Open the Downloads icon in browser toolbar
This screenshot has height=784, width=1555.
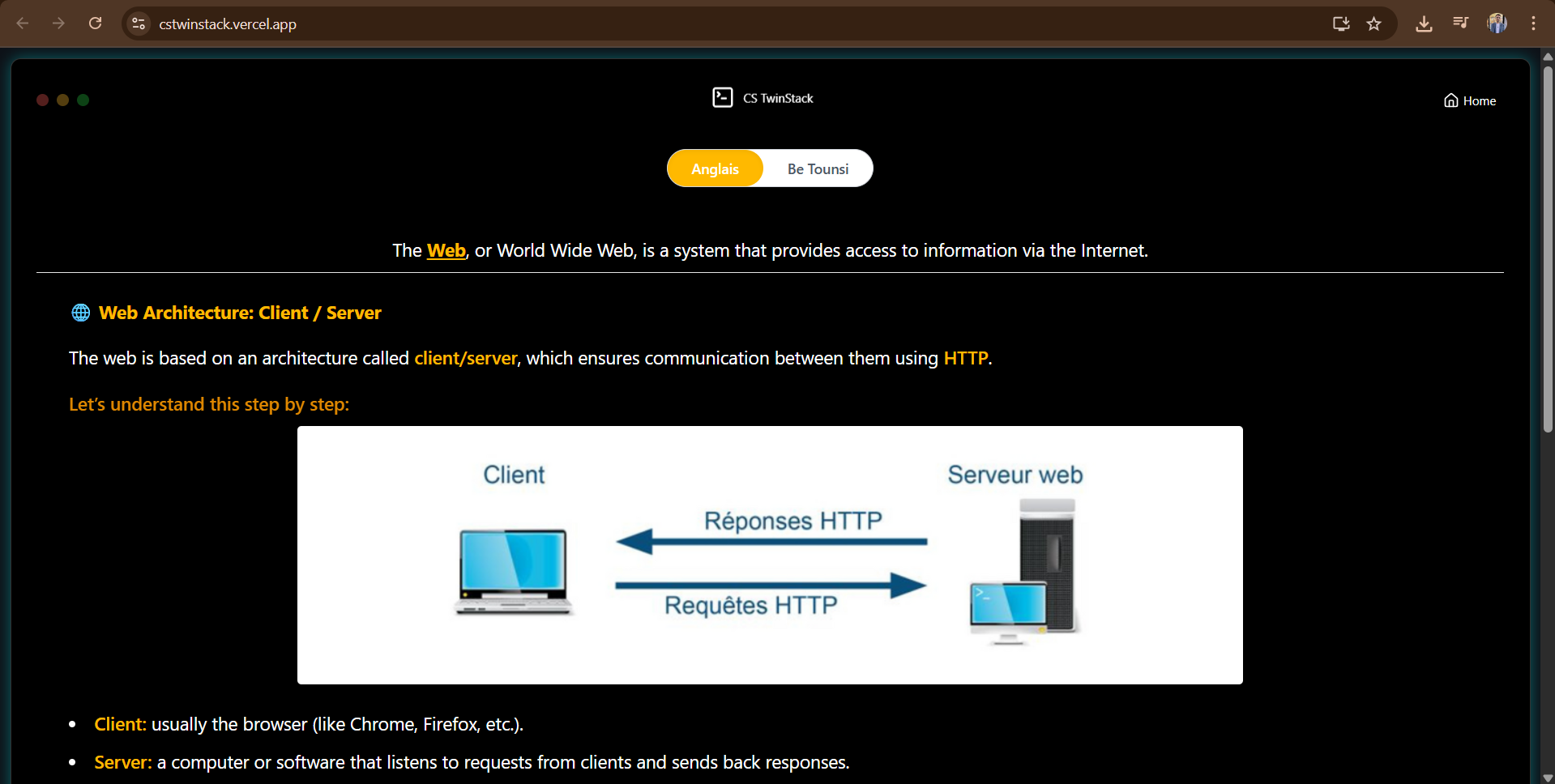pos(1424,23)
